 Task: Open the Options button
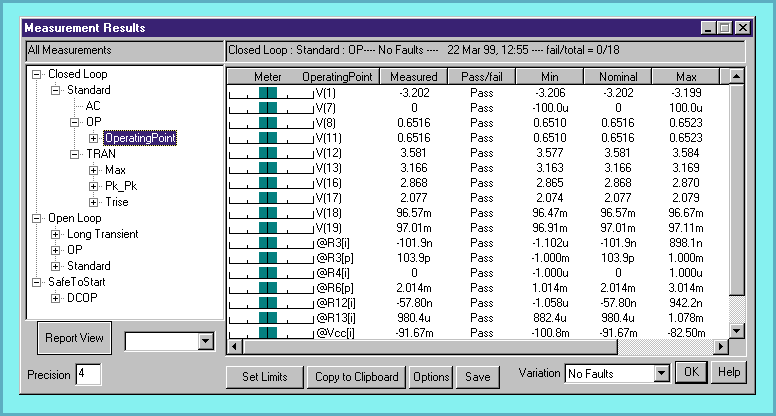pos(431,377)
